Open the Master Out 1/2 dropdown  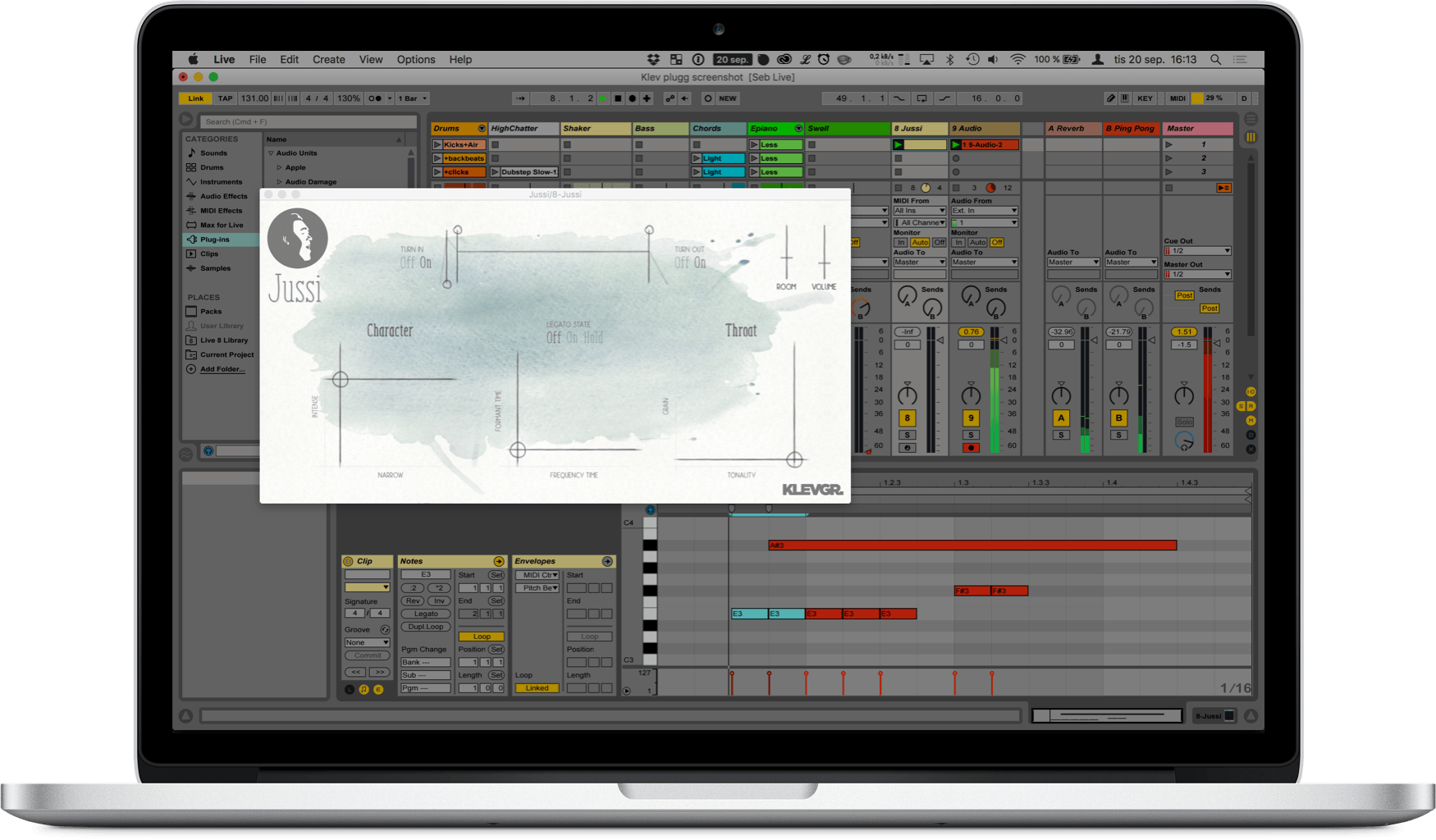click(1198, 274)
